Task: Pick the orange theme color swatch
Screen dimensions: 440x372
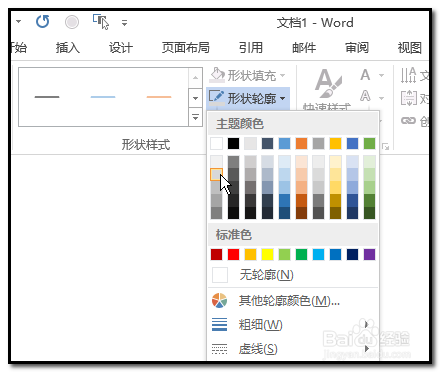Action: coord(301,144)
